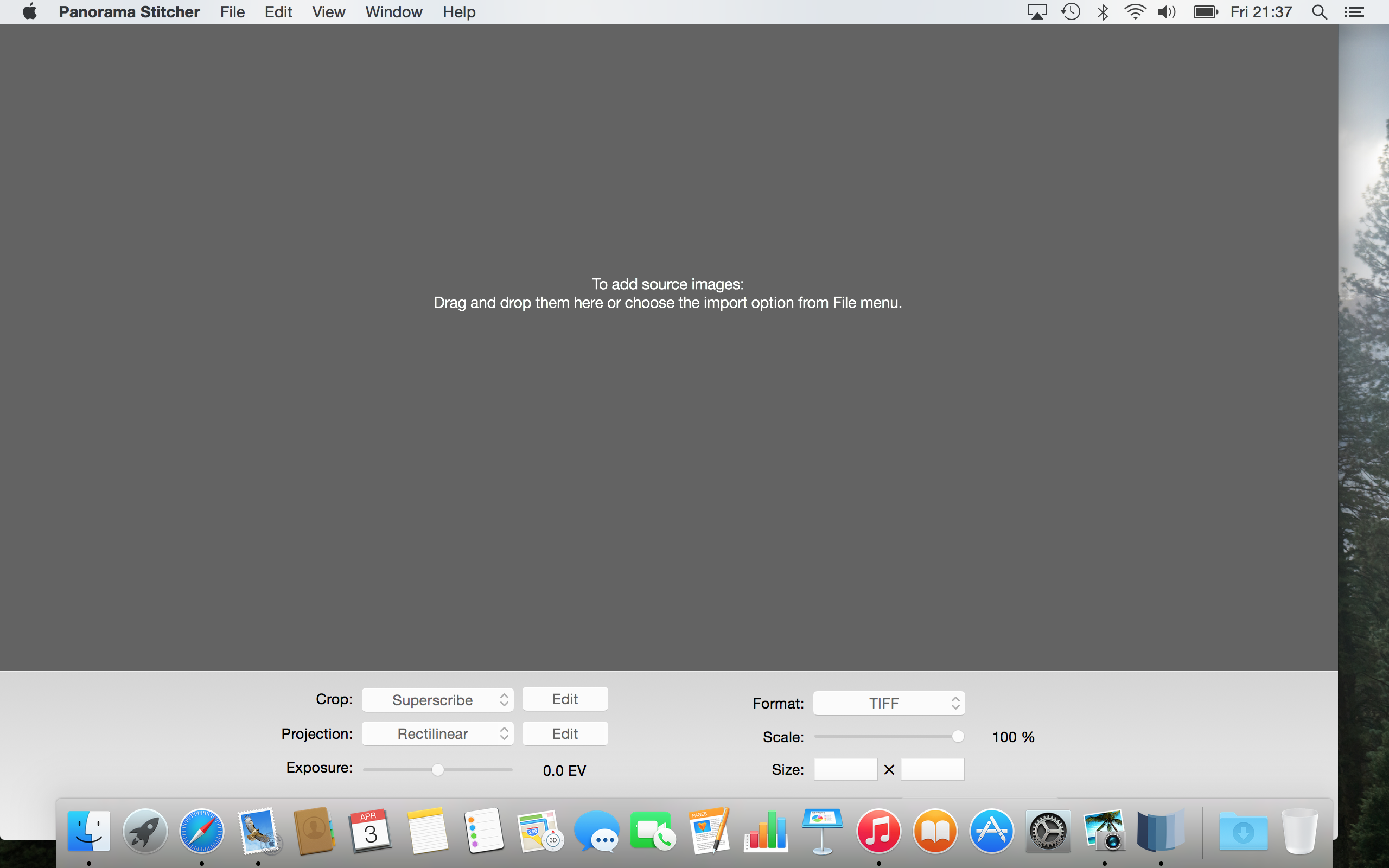The image size is (1389, 868).
Task: Open the Crop dropdown set to Superscribe
Action: tap(437, 700)
